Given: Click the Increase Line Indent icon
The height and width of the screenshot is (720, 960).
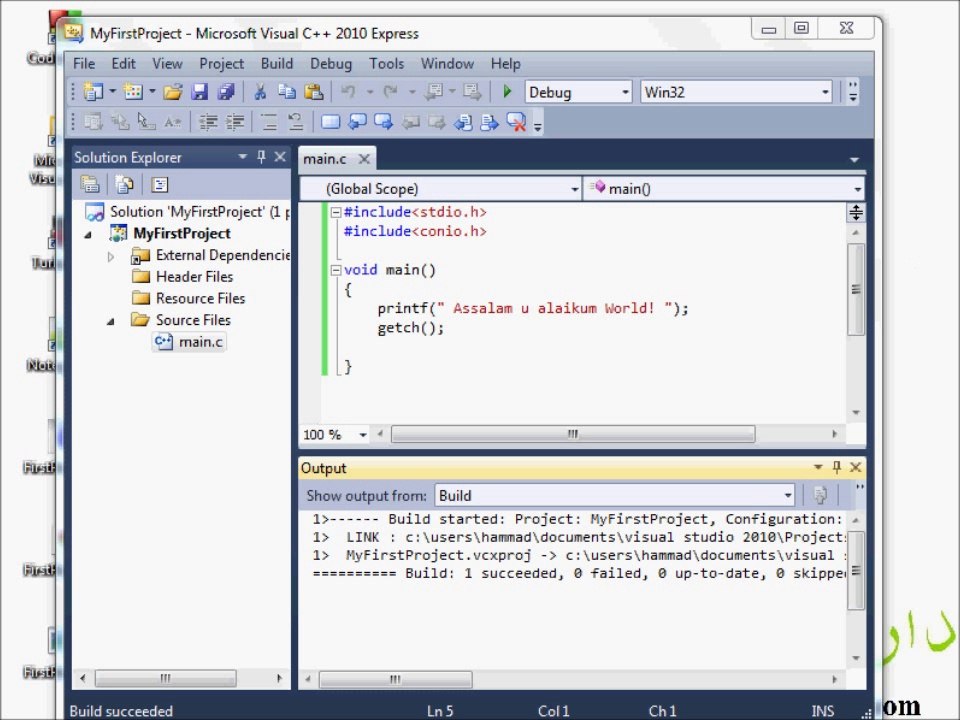Looking at the screenshot, I should [x=235, y=122].
